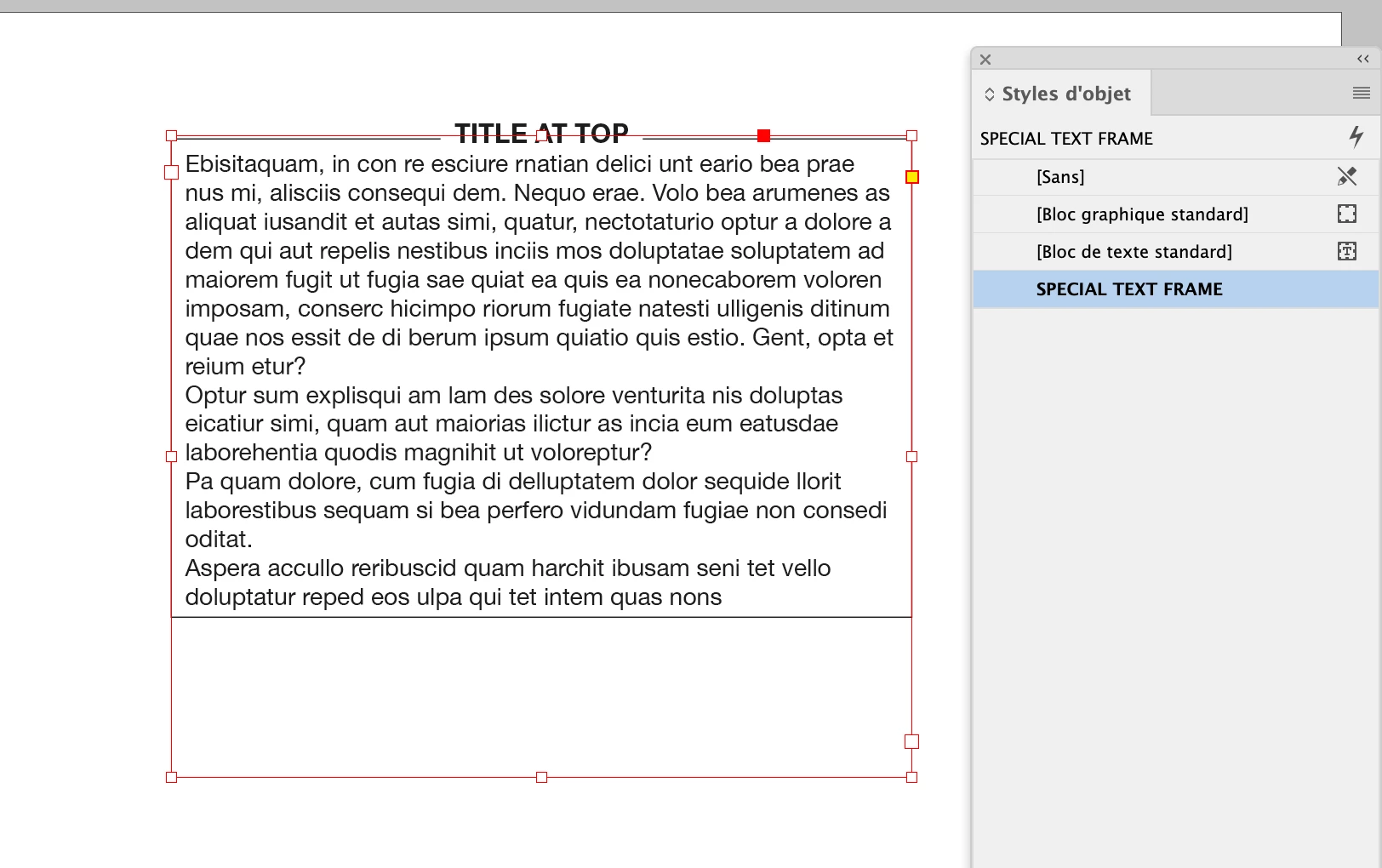Click the bottom-right corner frame handle

click(x=912, y=777)
